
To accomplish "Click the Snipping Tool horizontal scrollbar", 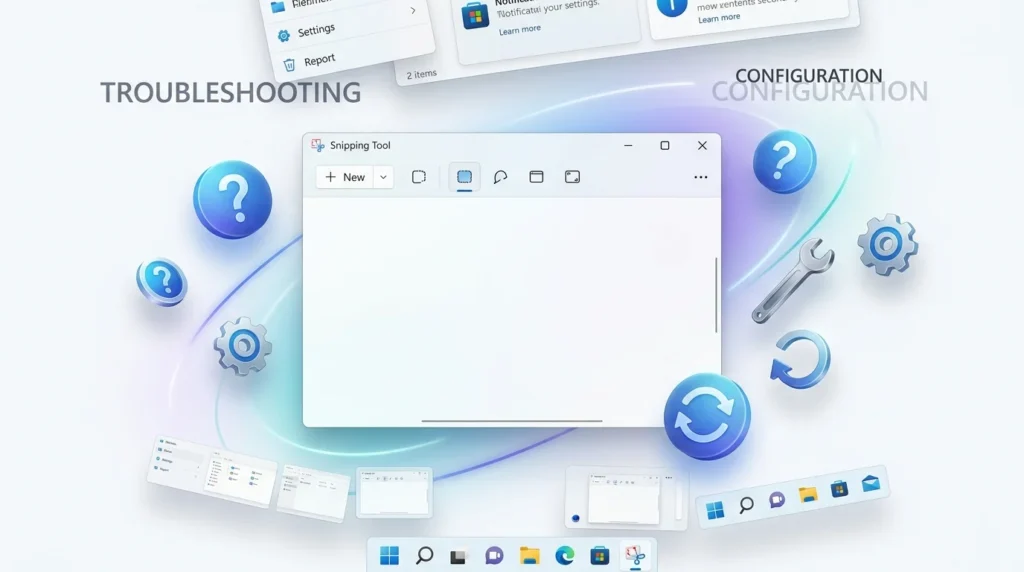I will (x=512, y=421).
